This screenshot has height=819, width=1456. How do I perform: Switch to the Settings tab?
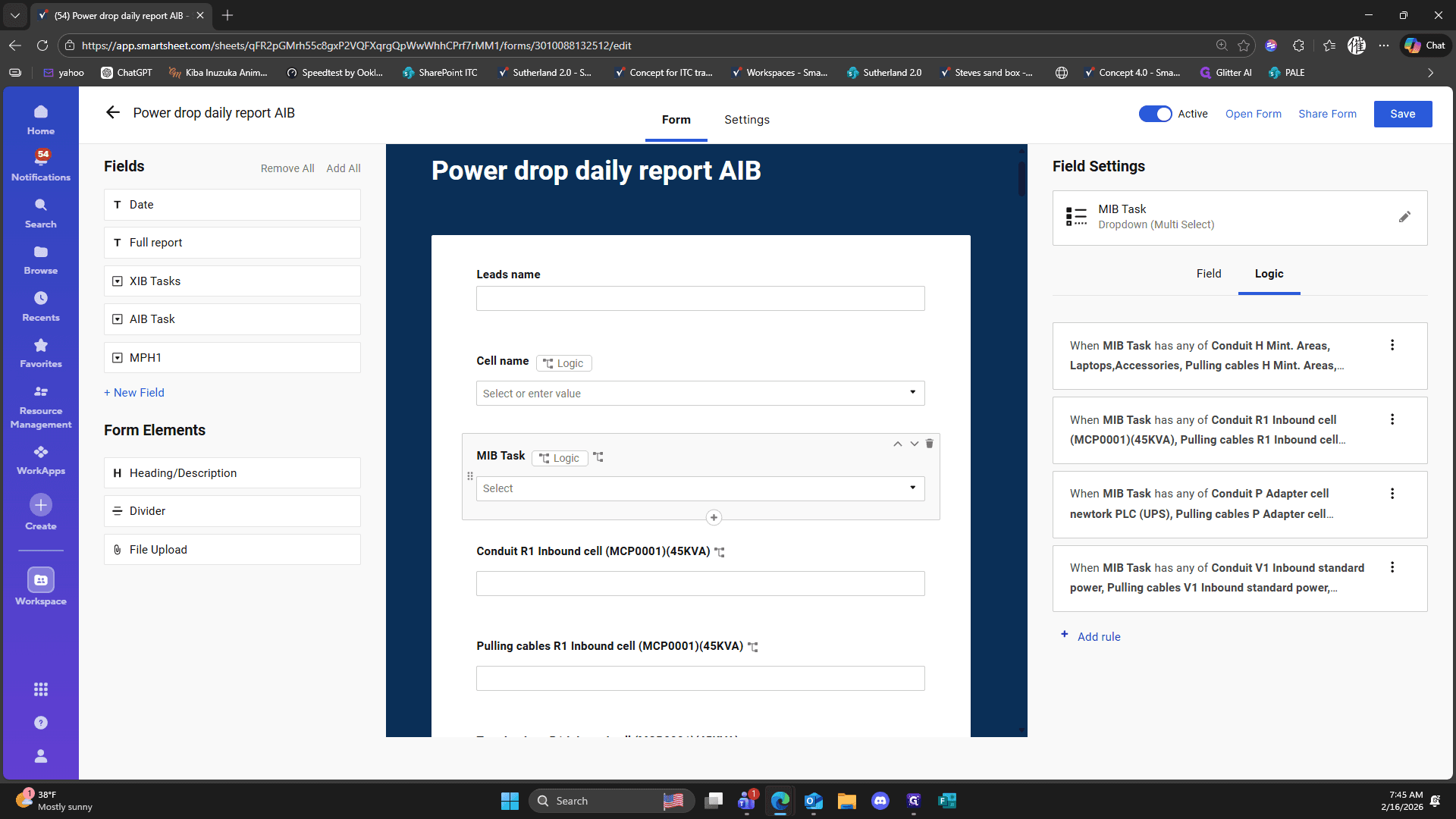[x=746, y=120]
